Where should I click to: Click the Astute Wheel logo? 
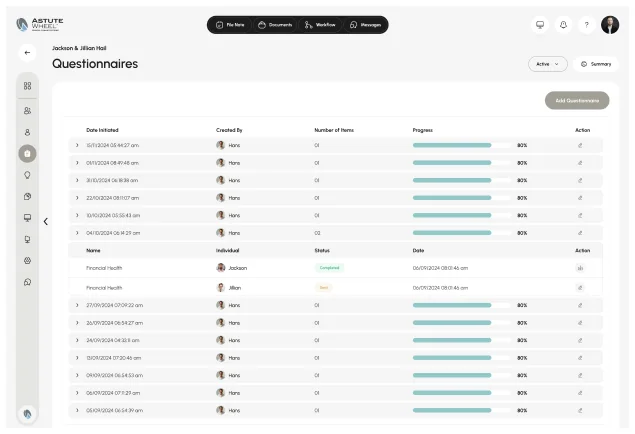coord(40,24)
